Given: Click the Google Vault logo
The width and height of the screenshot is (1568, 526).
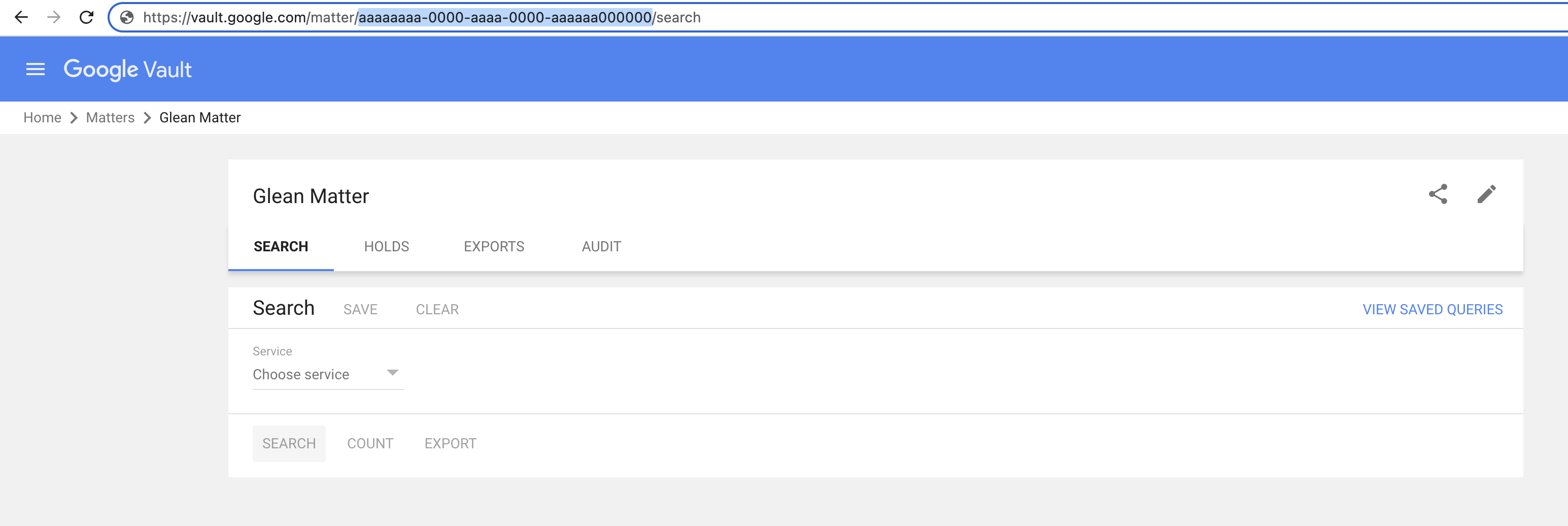Looking at the screenshot, I should point(128,70).
